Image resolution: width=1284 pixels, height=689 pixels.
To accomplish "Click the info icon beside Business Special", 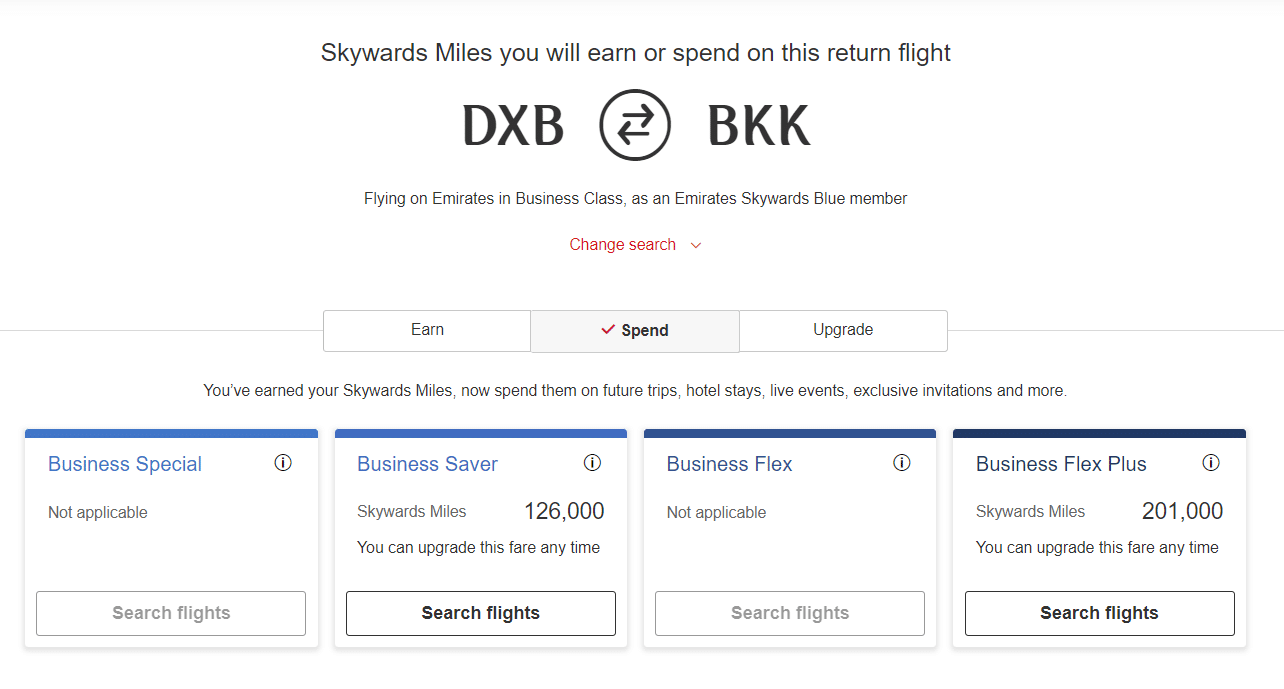I will [283, 463].
